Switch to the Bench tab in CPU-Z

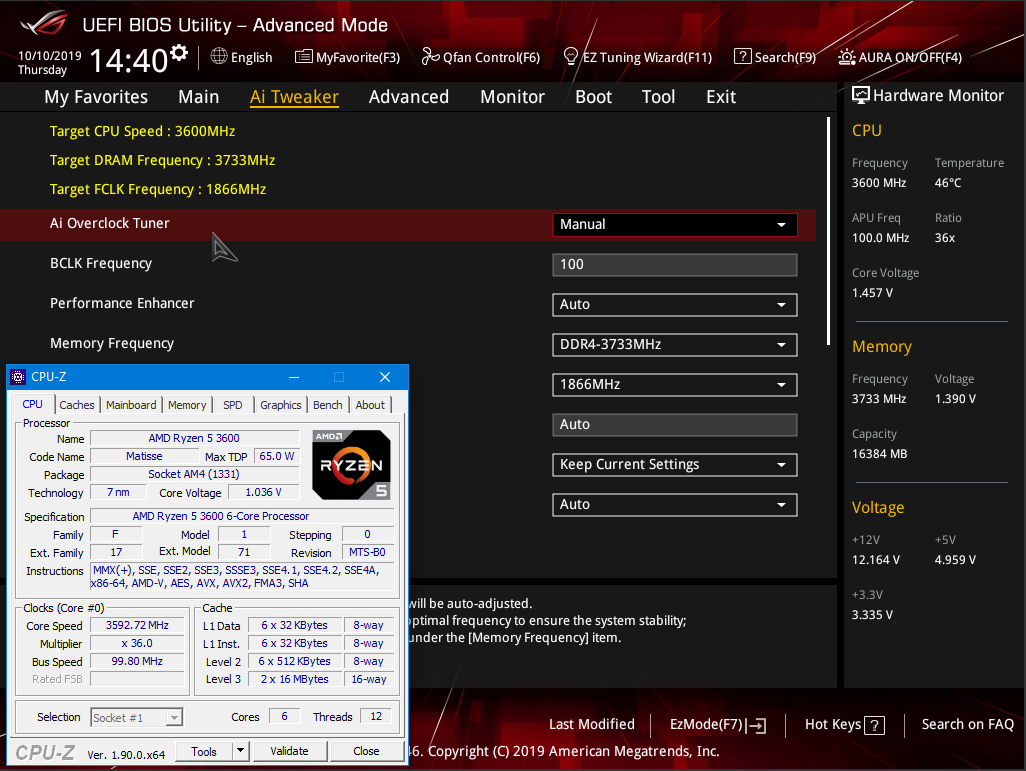328,405
